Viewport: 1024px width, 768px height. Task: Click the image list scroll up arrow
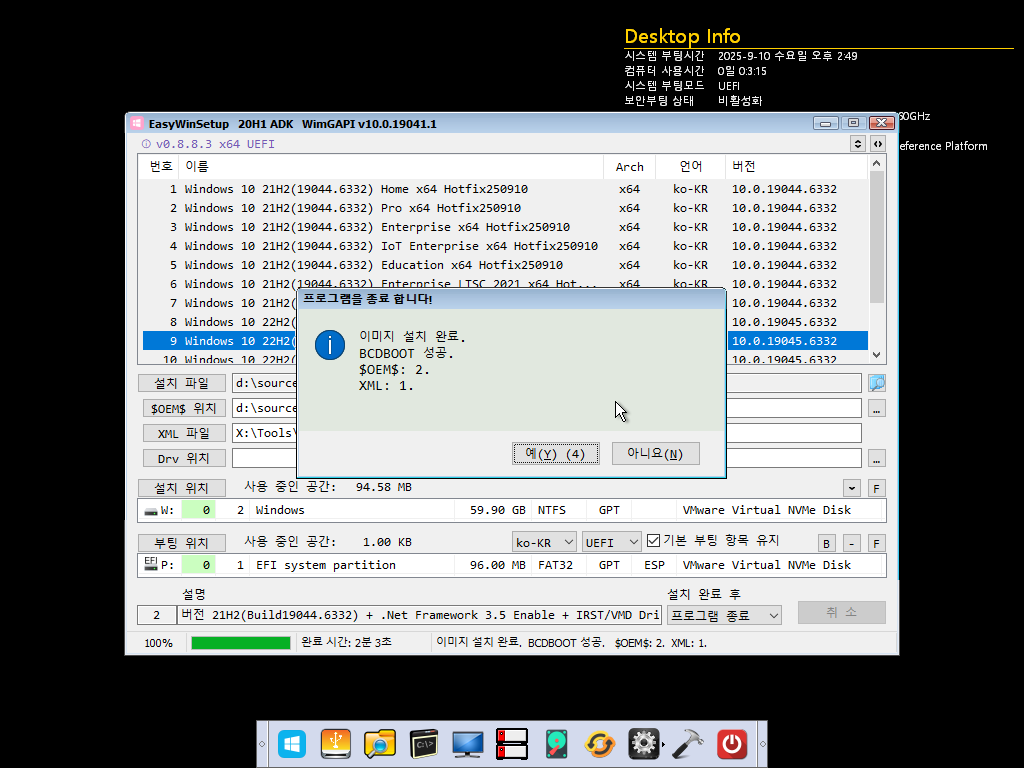876,163
